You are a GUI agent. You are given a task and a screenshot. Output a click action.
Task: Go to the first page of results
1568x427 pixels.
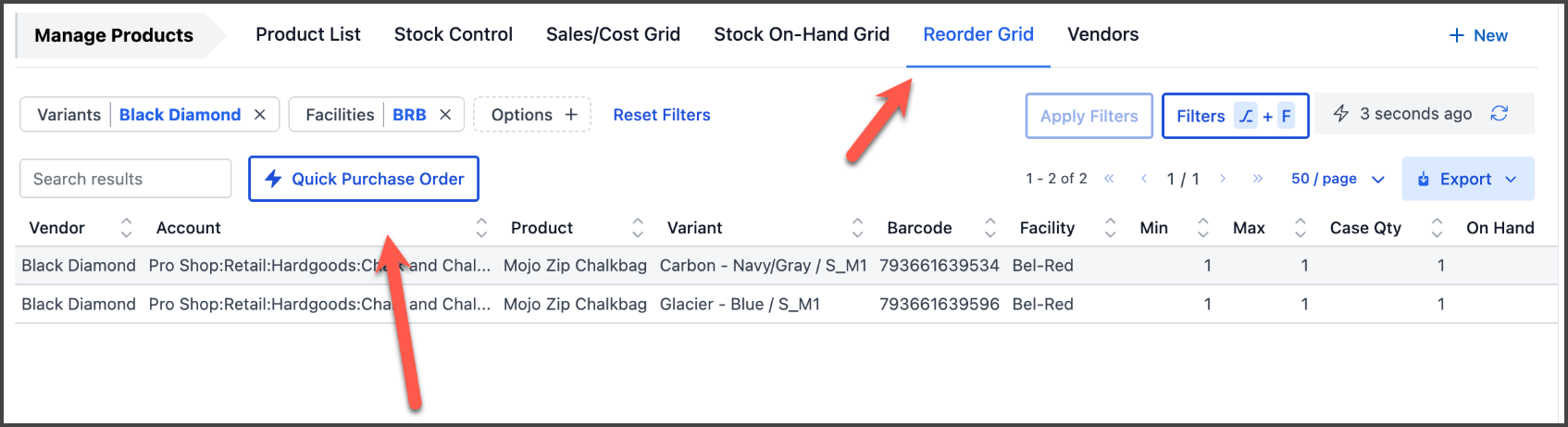[1109, 179]
